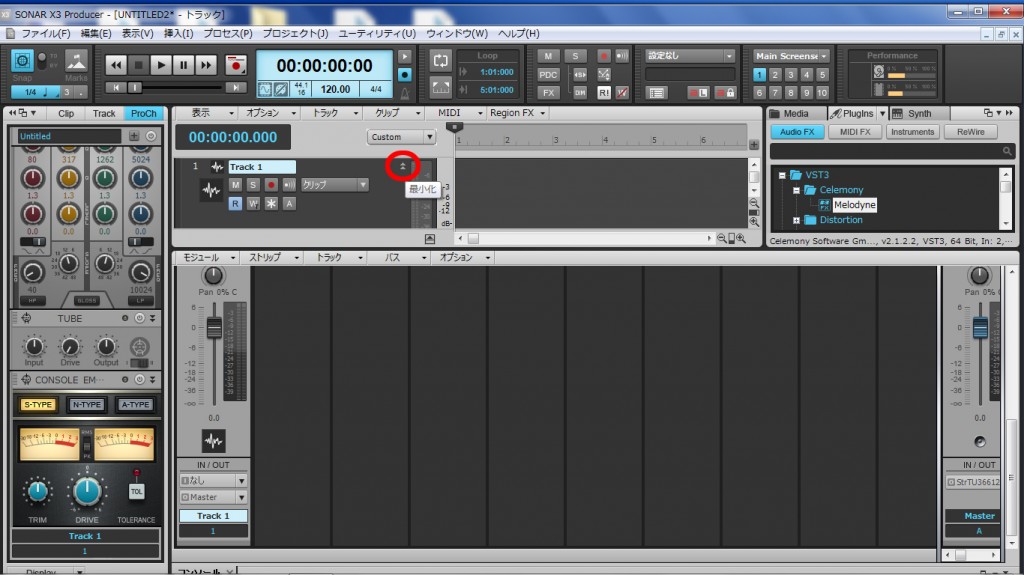The width and height of the screenshot is (1024, 575).
Task: Click the Master bus volume fader
Action: [980, 327]
